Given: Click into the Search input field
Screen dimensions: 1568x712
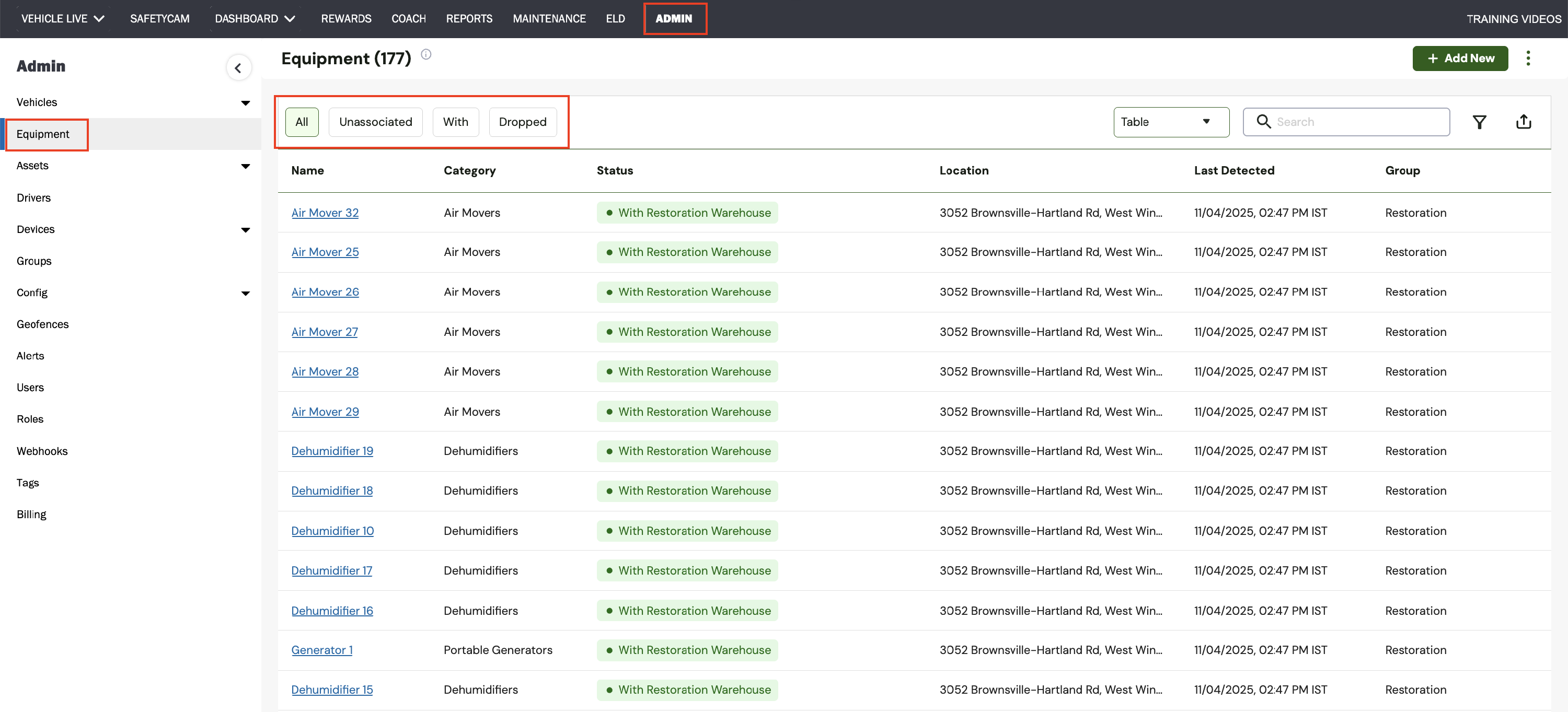Looking at the screenshot, I should (x=1357, y=122).
